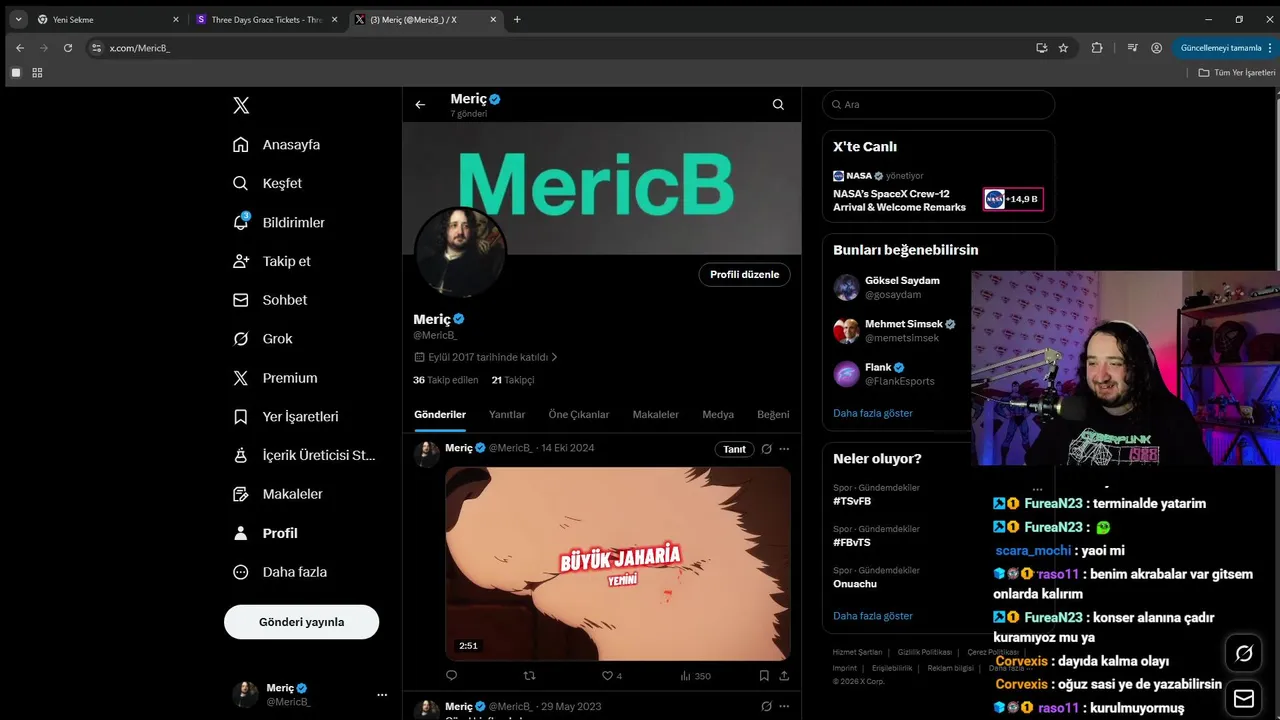The image size is (1280, 720).
Task: Bookmark the video post
Action: pos(764,676)
